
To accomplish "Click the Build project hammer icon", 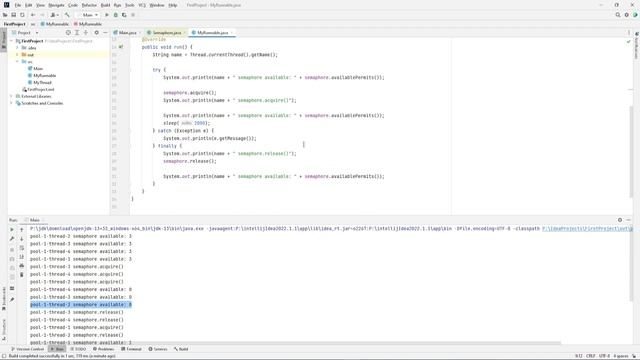I will (x=67, y=15).
